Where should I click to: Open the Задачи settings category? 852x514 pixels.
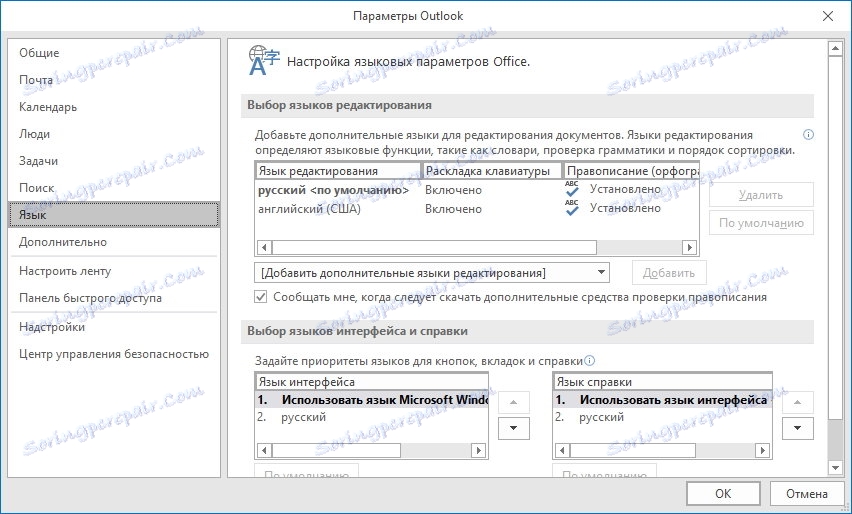coord(114,161)
